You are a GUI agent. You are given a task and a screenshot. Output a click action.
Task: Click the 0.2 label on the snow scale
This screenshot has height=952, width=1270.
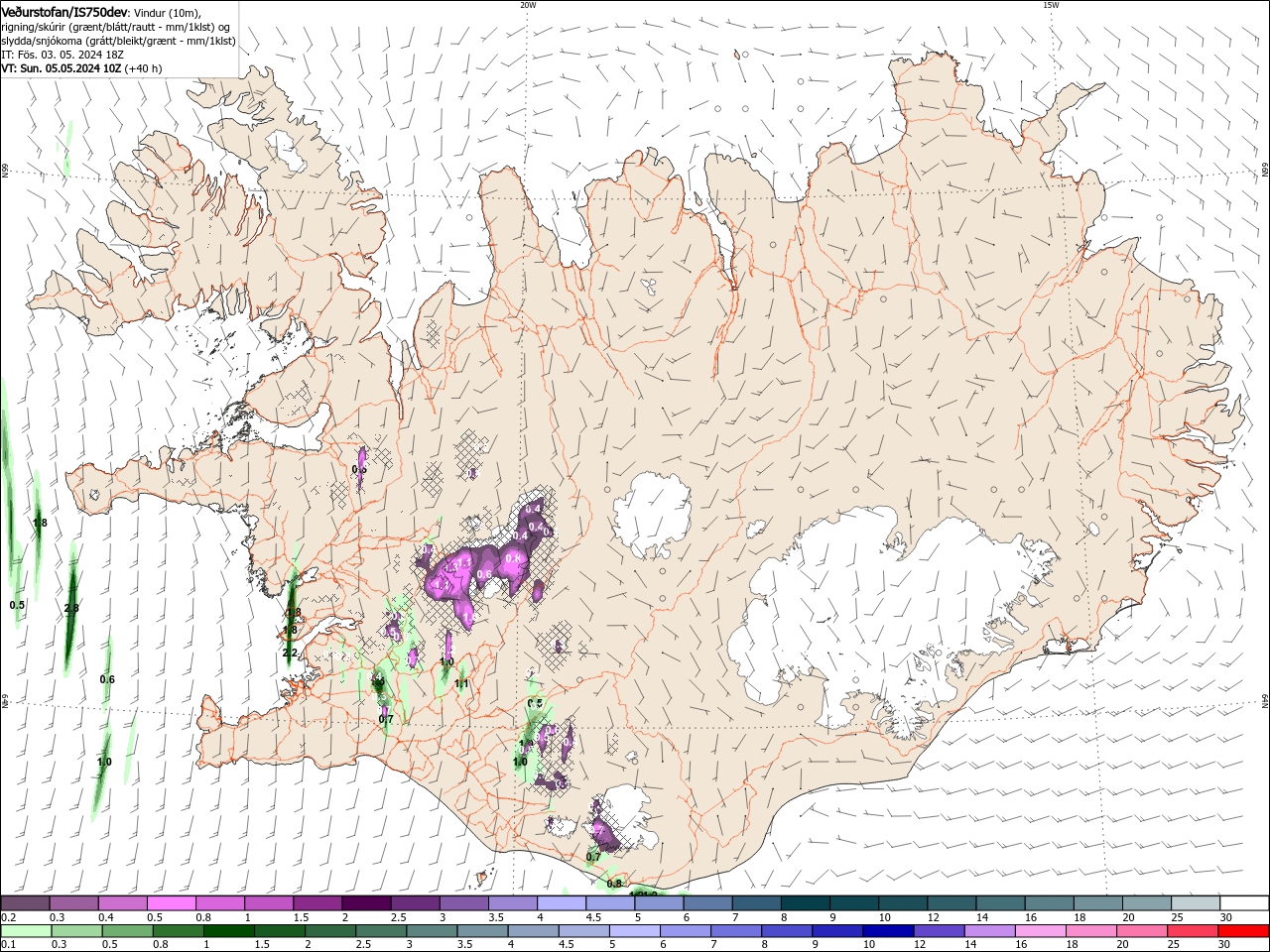[x=8, y=917]
